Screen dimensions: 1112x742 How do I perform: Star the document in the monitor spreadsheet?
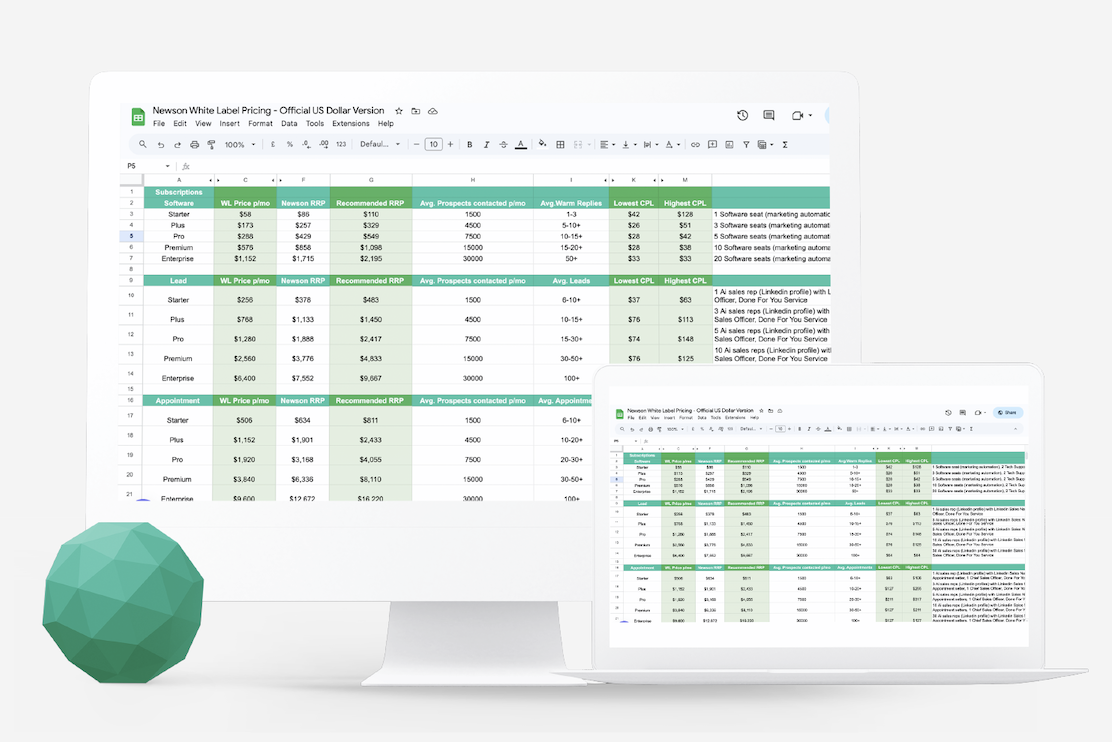point(399,111)
